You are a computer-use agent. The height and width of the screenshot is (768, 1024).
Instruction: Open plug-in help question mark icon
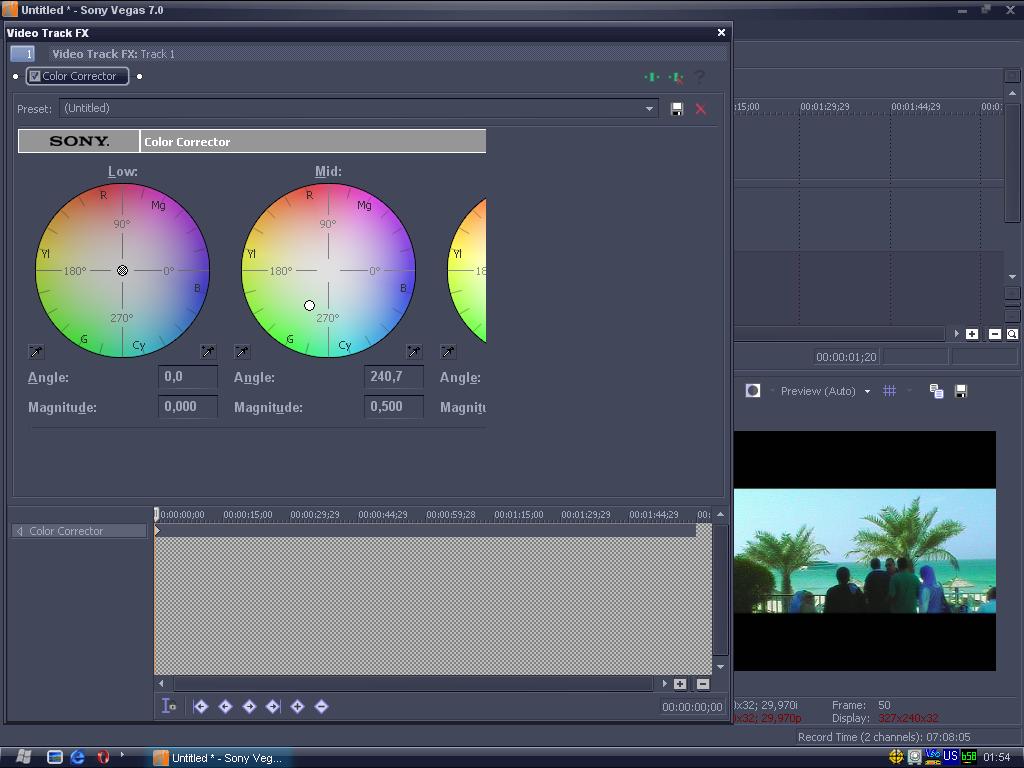click(x=699, y=77)
